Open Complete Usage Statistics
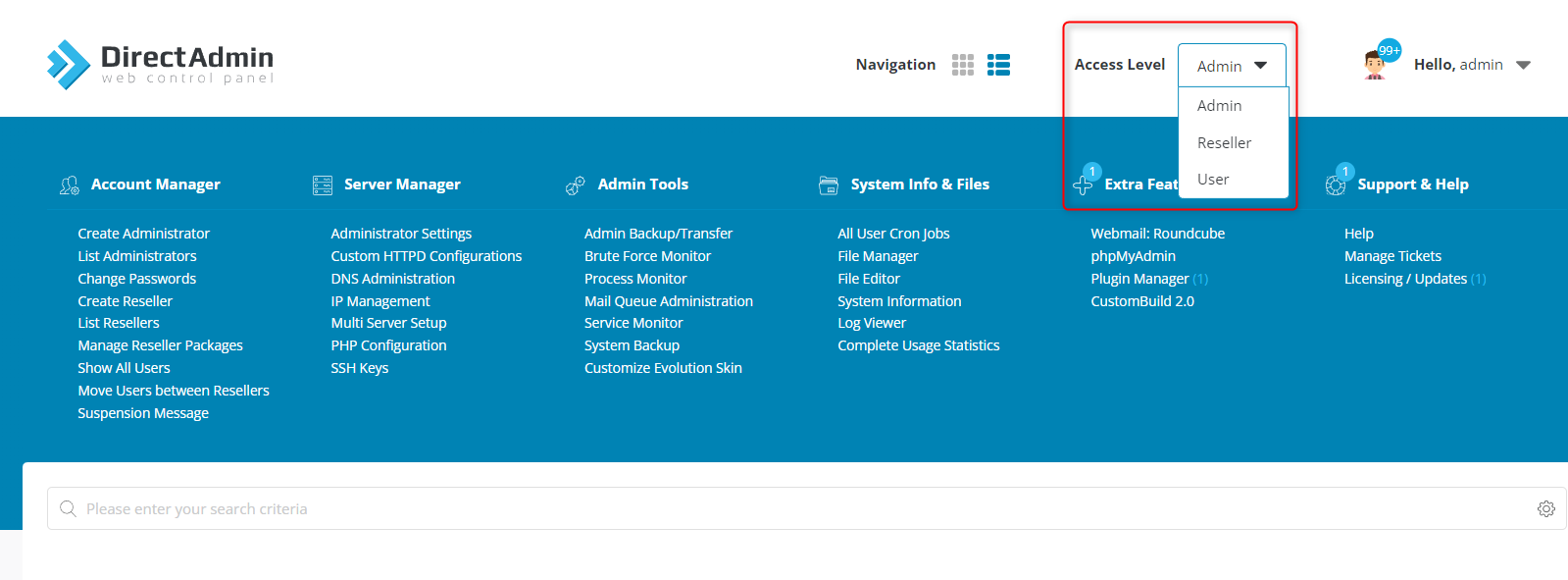Screen dimensions: 1568x580 pos(919,345)
